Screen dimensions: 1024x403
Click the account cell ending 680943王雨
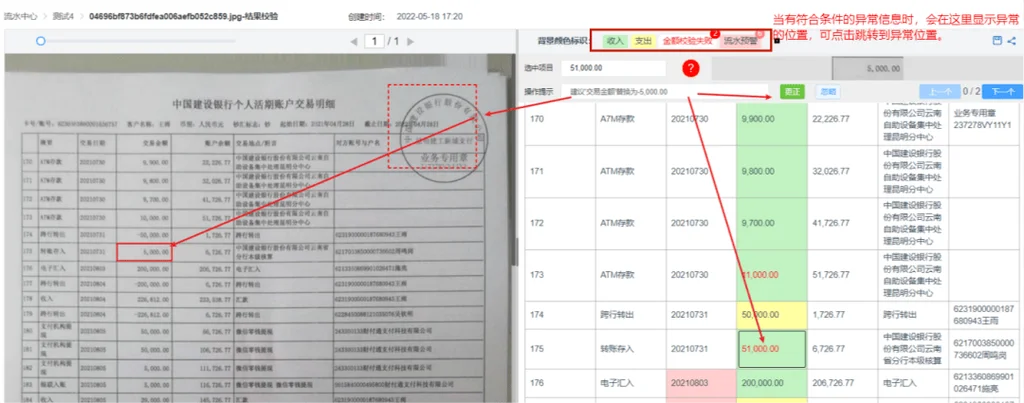(x=983, y=315)
